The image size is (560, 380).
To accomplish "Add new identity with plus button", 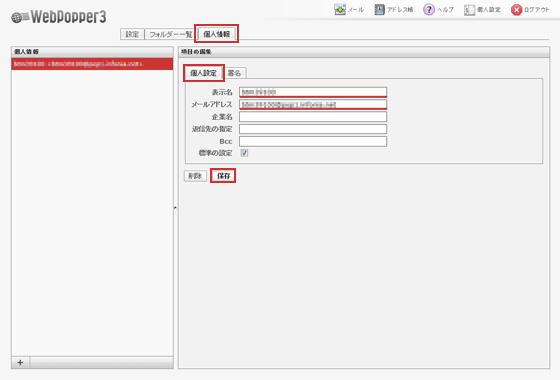I will click(x=20, y=362).
